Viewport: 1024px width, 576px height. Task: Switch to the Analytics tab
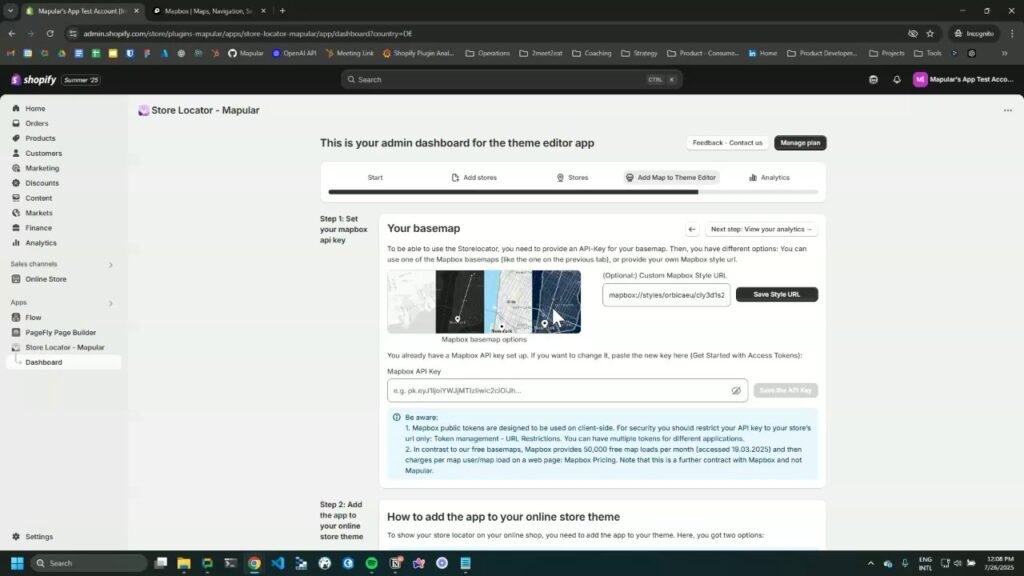tap(768, 177)
